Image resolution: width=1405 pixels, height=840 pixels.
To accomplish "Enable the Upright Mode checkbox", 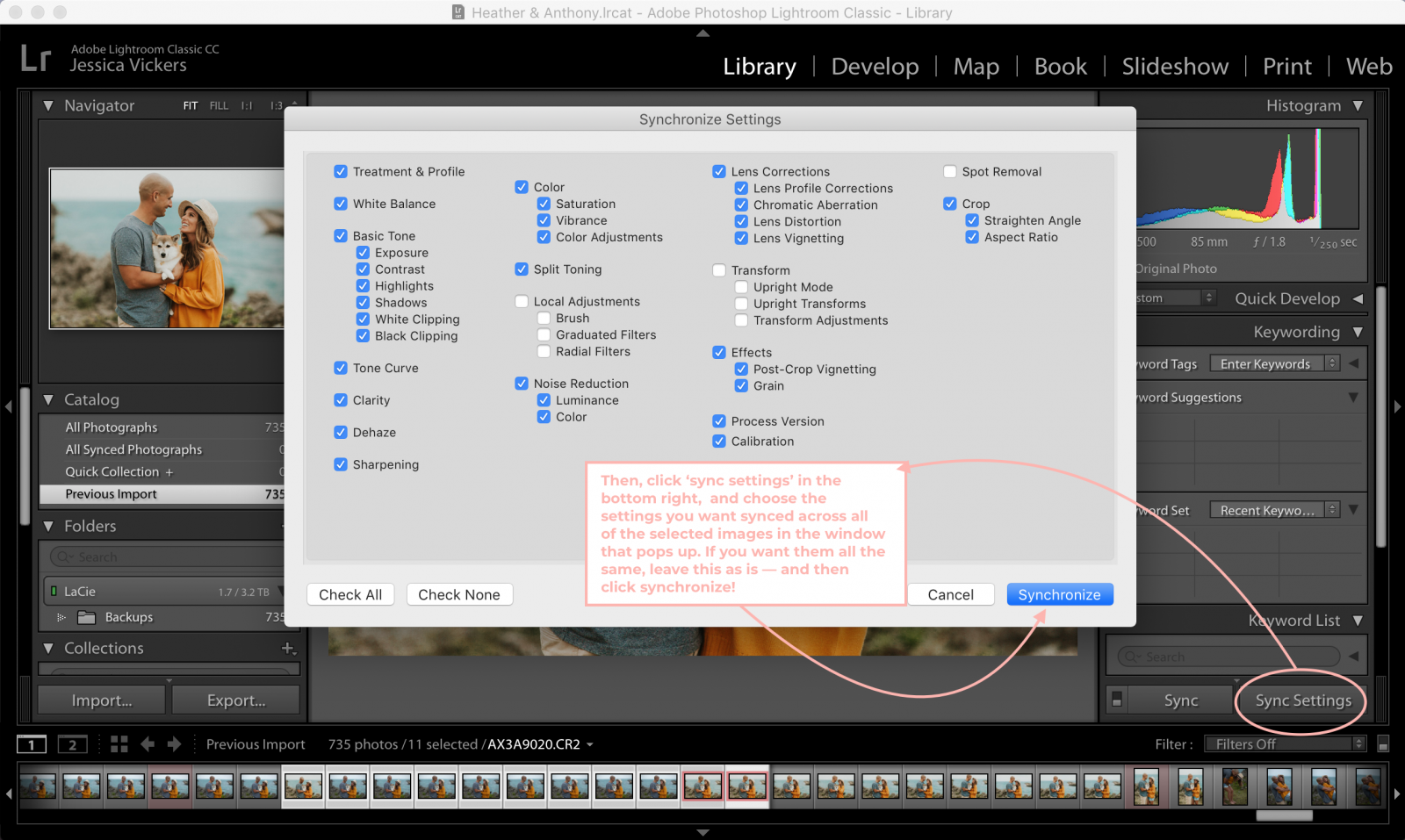I will click(741, 287).
